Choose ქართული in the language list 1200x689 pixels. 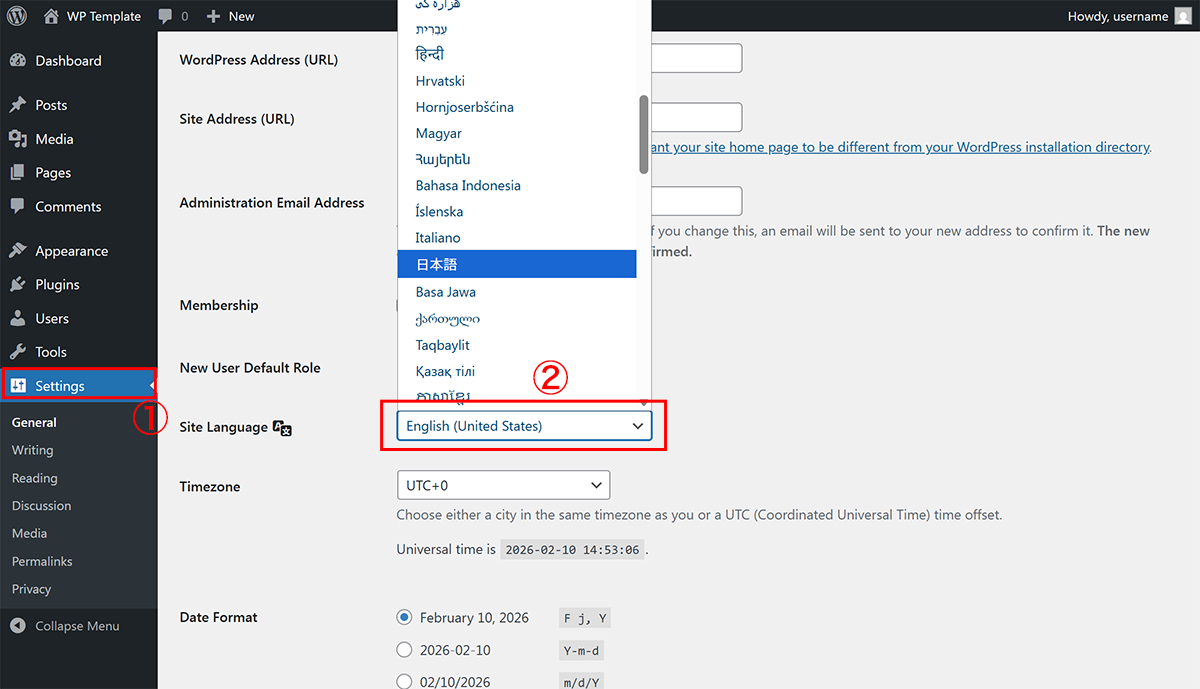click(447, 319)
